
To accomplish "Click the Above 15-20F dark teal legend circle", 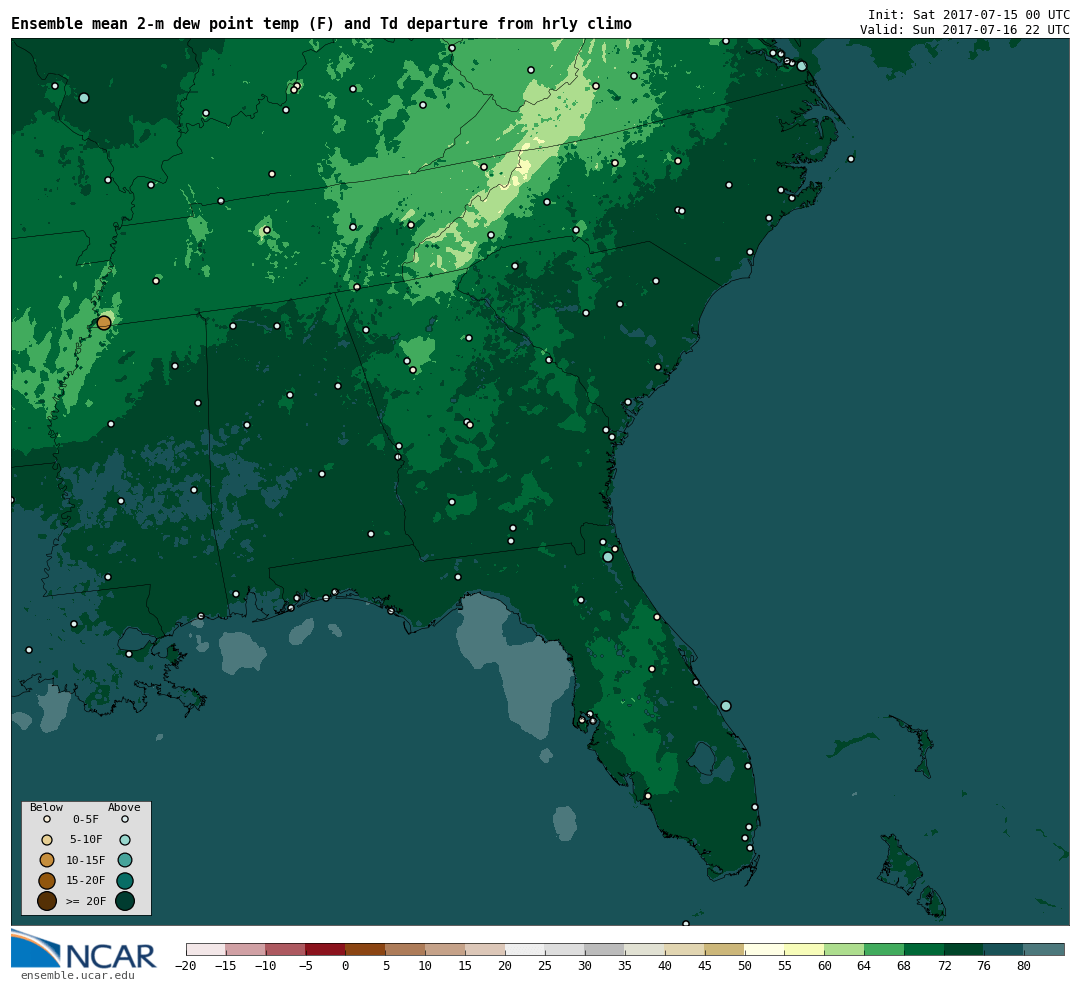I will tap(125, 881).
